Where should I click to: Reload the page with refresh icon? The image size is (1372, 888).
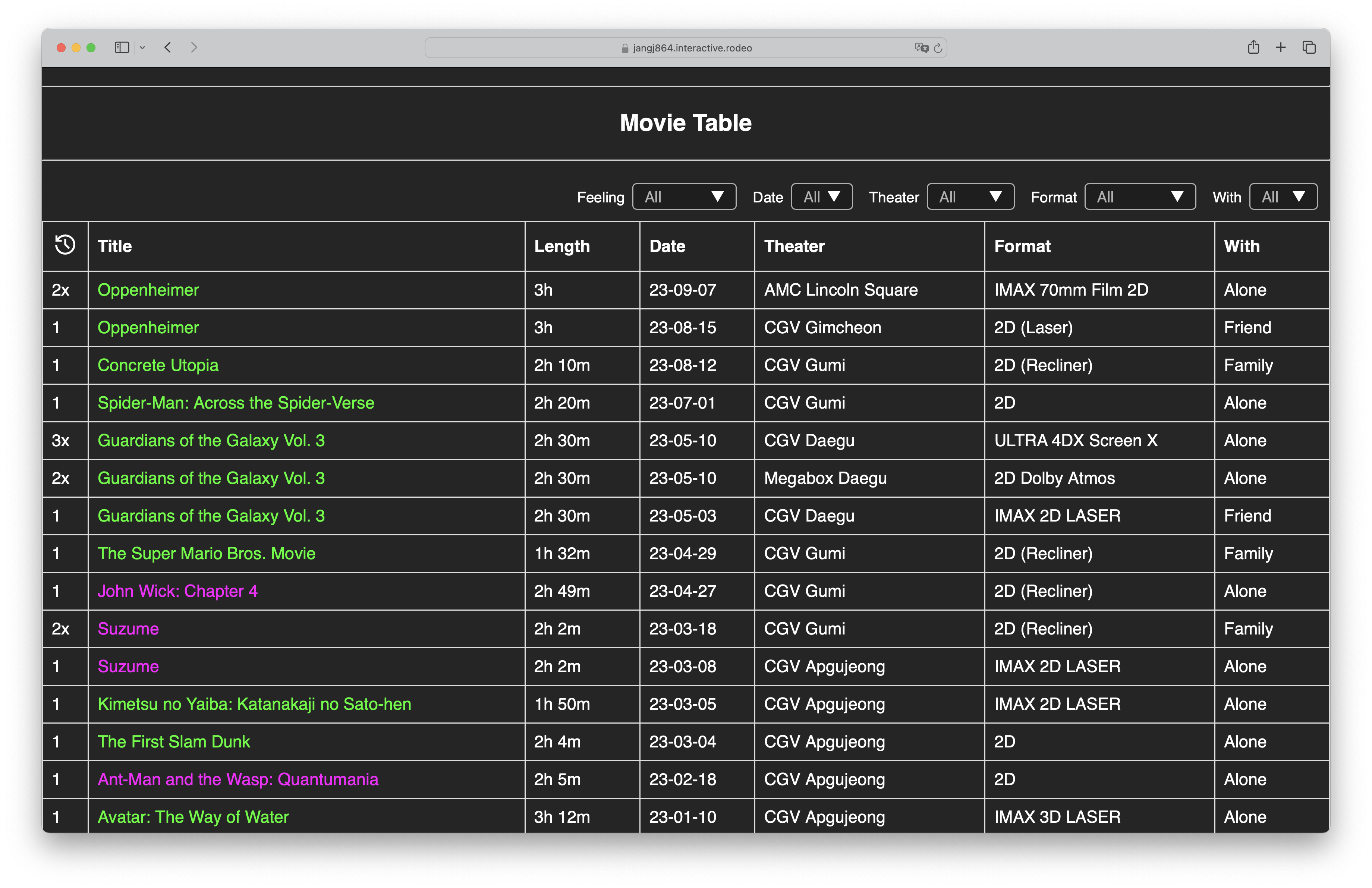(x=938, y=48)
